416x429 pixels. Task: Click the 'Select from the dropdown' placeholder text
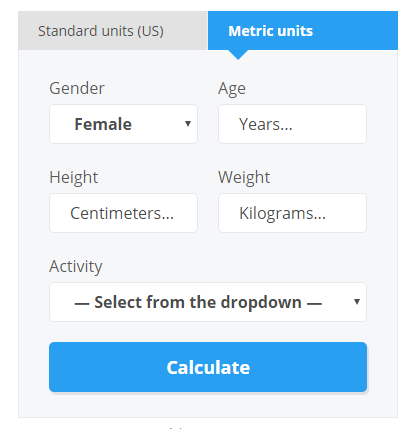click(198, 302)
